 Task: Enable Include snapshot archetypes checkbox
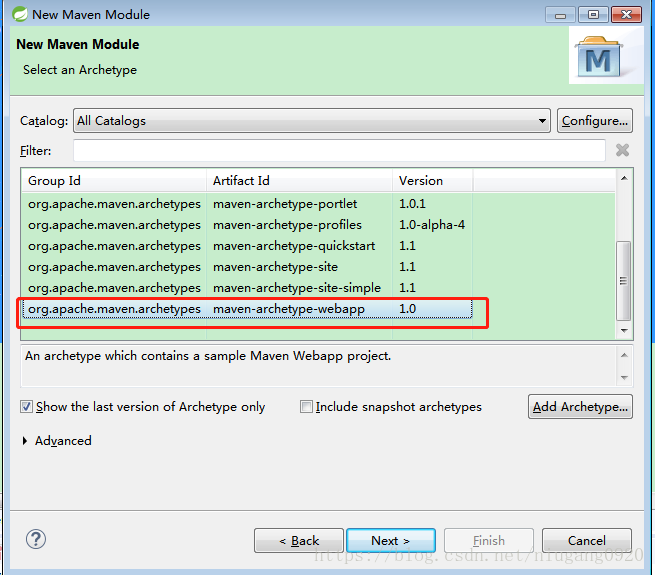coord(306,407)
